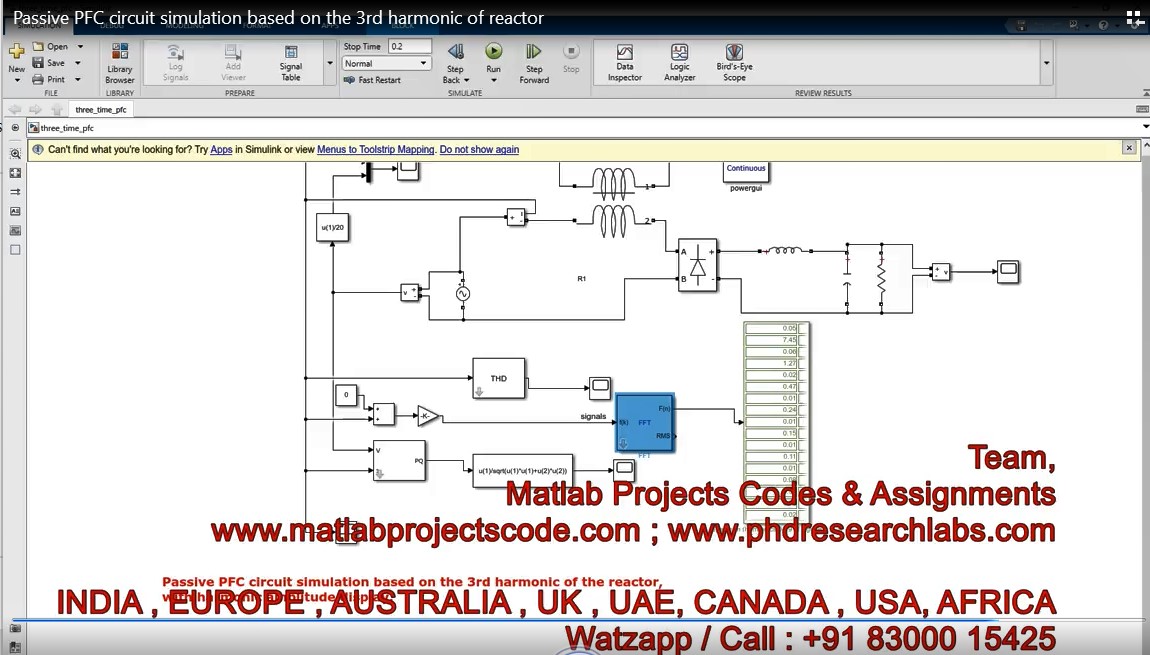Select the u(1)/sqrt power factor function block

(523, 471)
